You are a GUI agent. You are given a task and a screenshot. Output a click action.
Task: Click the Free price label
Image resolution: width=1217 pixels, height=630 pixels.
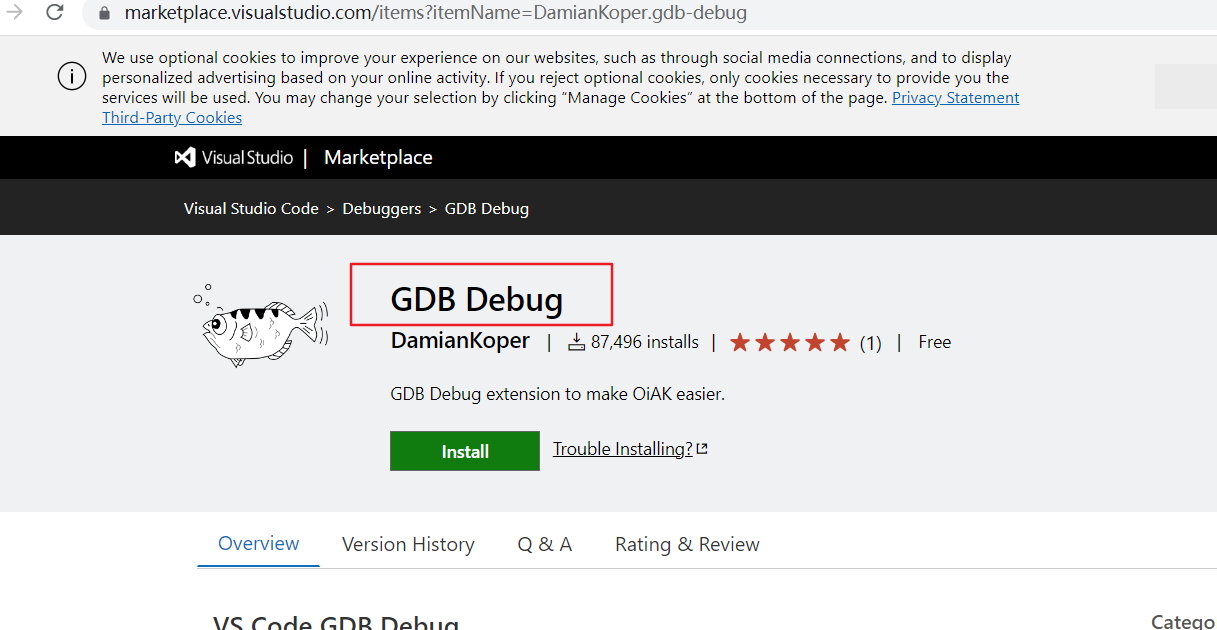pyautogui.click(x=935, y=342)
